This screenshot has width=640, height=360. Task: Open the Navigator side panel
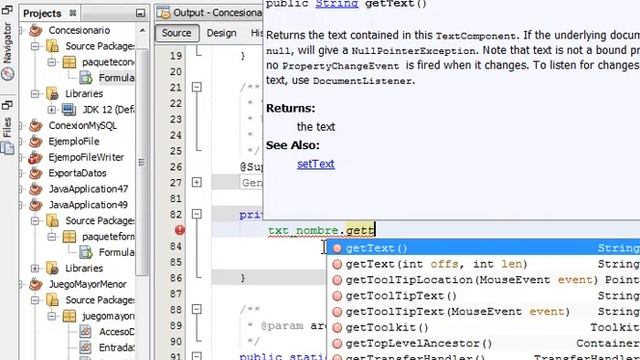(7, 51)
